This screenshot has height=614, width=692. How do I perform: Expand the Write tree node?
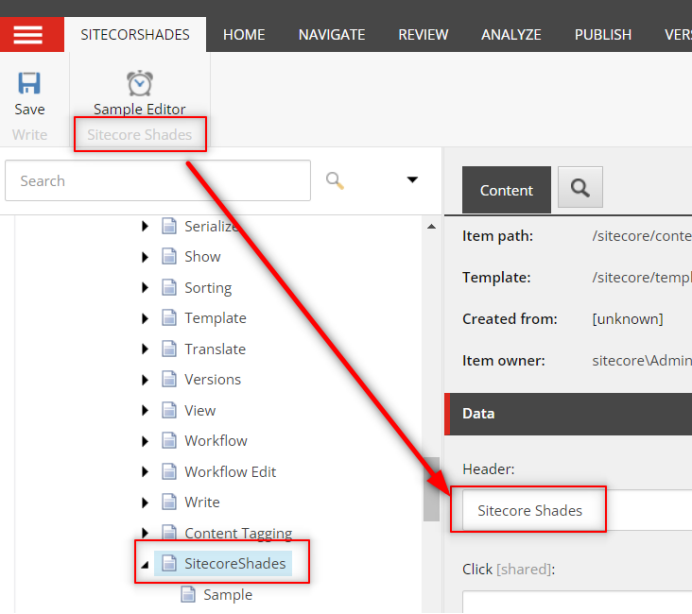click(x=145, y=502)
